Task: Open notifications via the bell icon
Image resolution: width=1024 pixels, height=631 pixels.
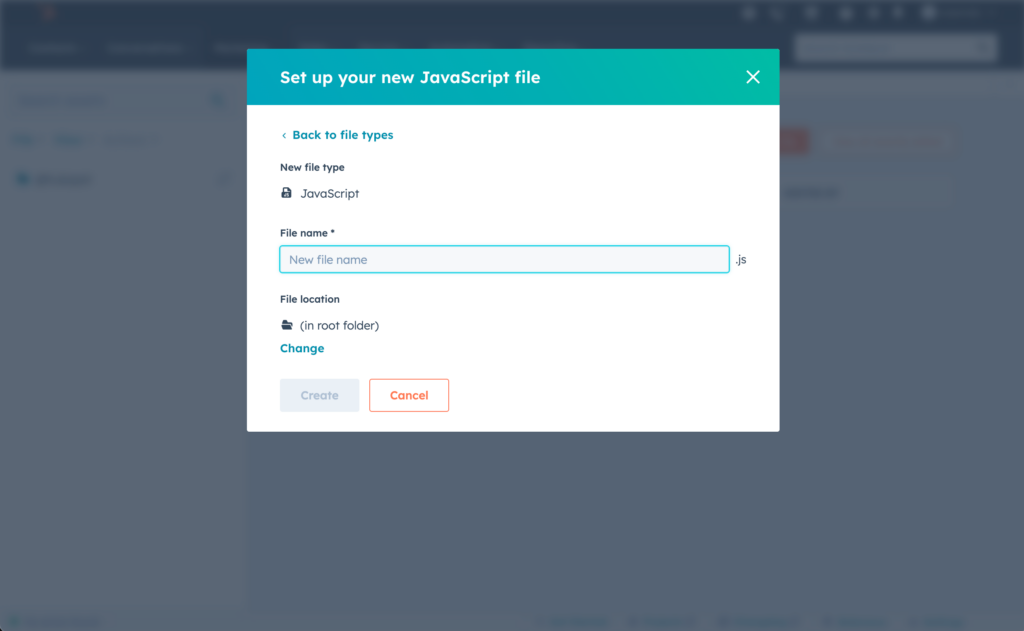Action: point(845,13)
